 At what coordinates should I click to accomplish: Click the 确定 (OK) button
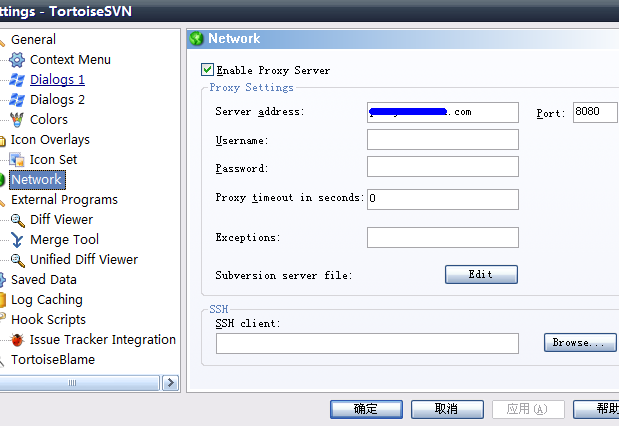click(x=366, y=409)
